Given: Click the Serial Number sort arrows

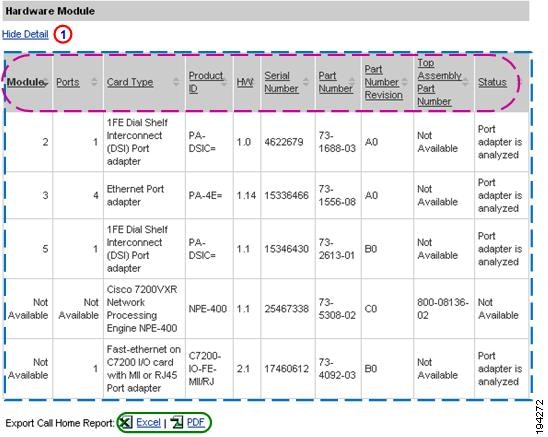Looking at the screenshot, I should [x=306, y=82].
